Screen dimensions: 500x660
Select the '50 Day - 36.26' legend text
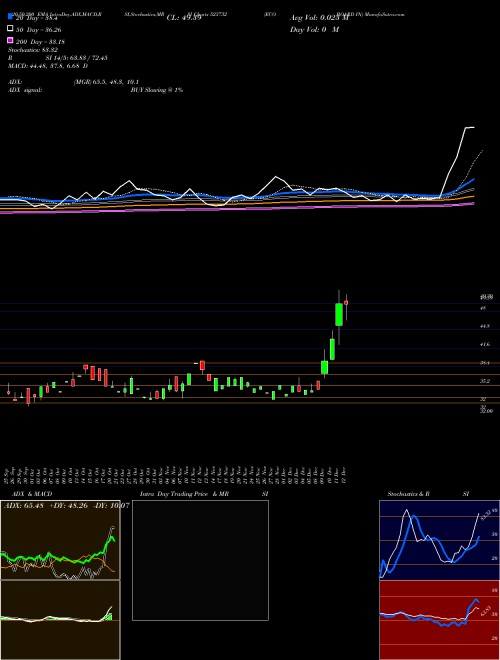coord(41,30)
